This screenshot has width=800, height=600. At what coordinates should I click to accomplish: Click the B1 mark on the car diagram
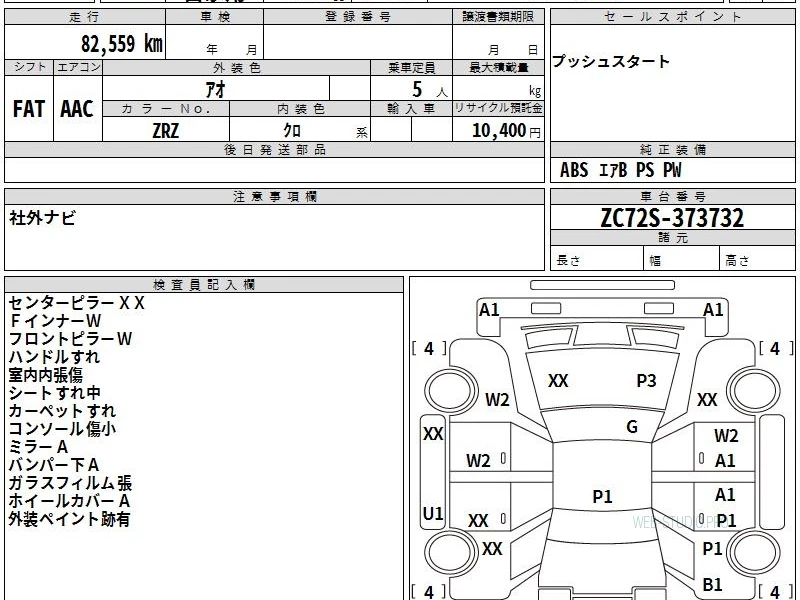coord(712,584)
